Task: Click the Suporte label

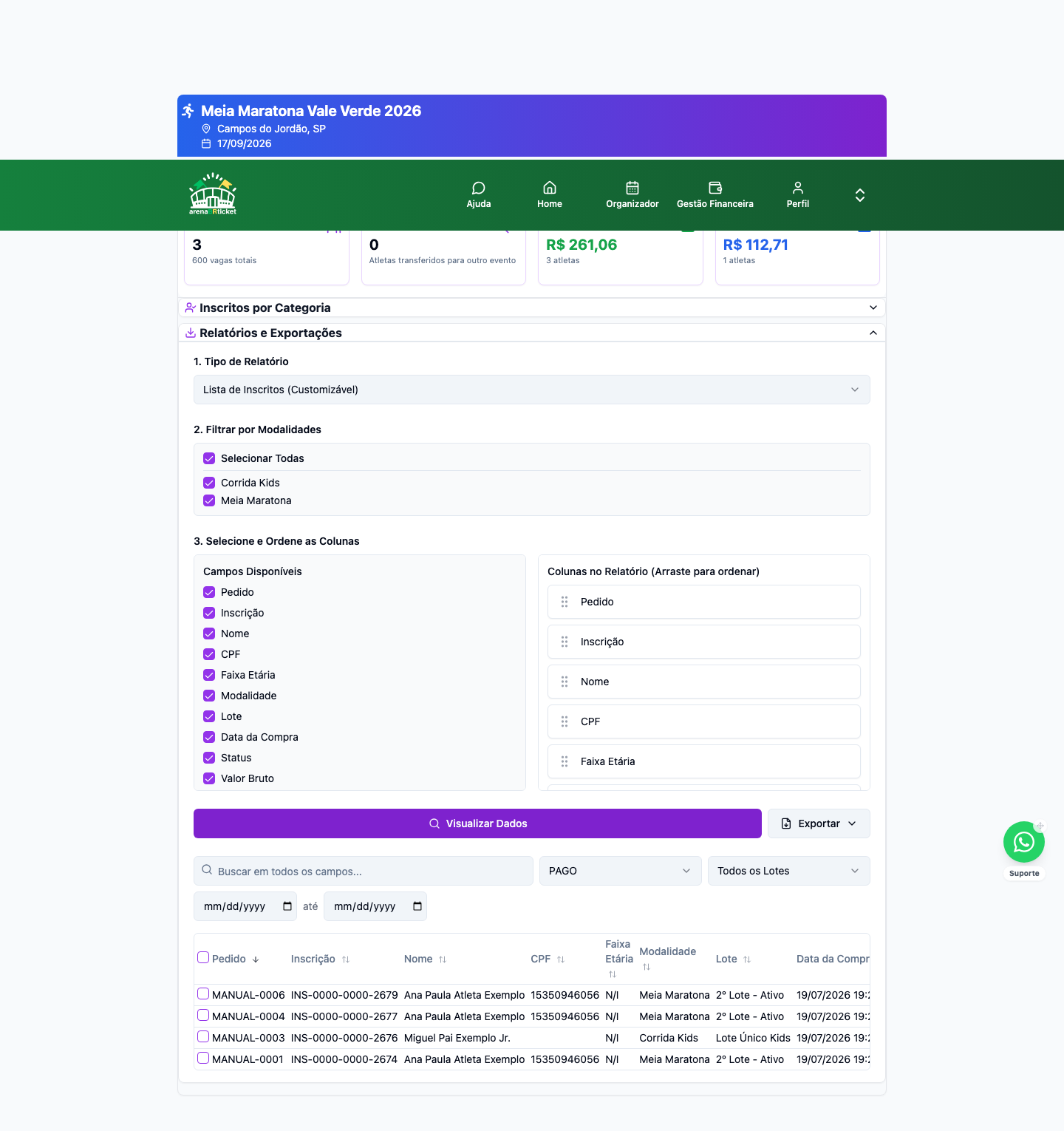Action: (x=1024, y=873)
